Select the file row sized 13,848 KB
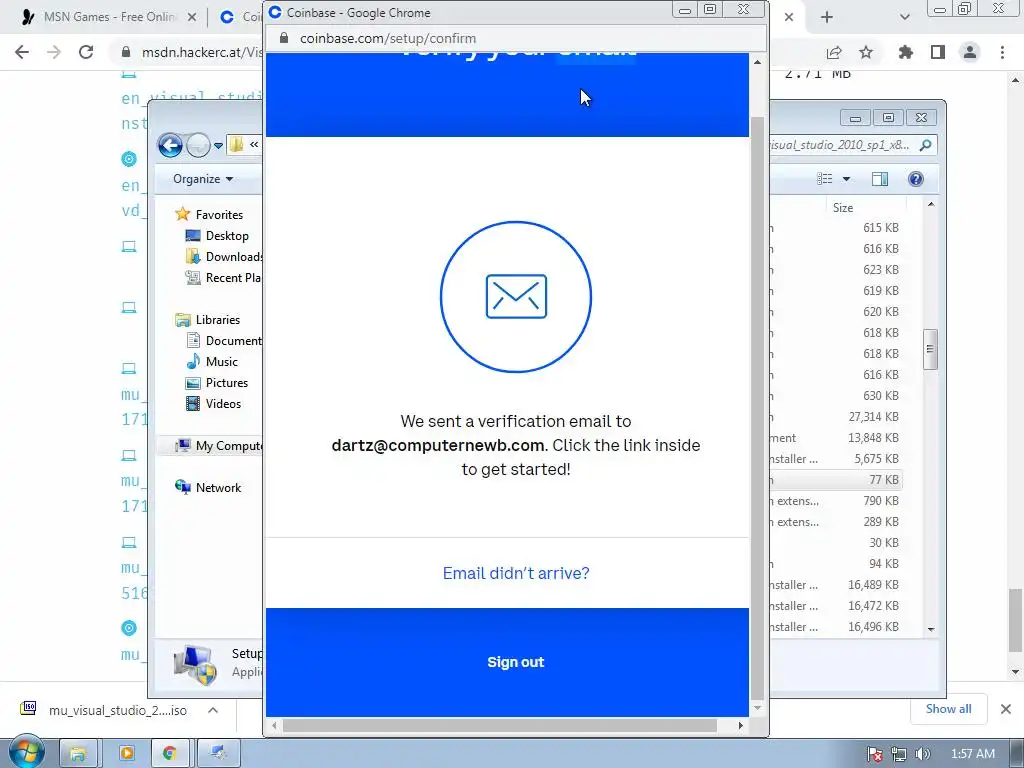This screenshot has height=768, width=1024. coord(836,438)
